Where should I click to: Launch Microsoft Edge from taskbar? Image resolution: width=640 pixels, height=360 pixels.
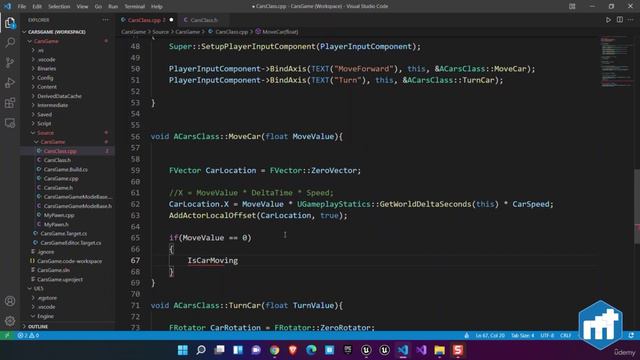(311, 350)
